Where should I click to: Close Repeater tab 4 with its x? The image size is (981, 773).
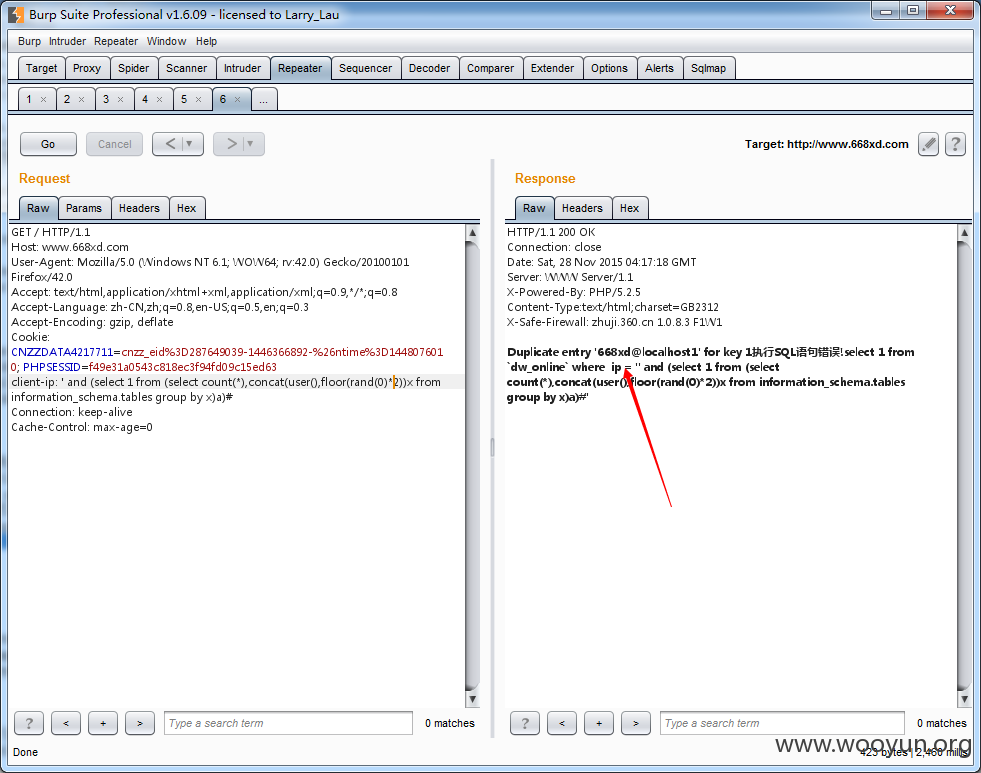tap(160, 99)
